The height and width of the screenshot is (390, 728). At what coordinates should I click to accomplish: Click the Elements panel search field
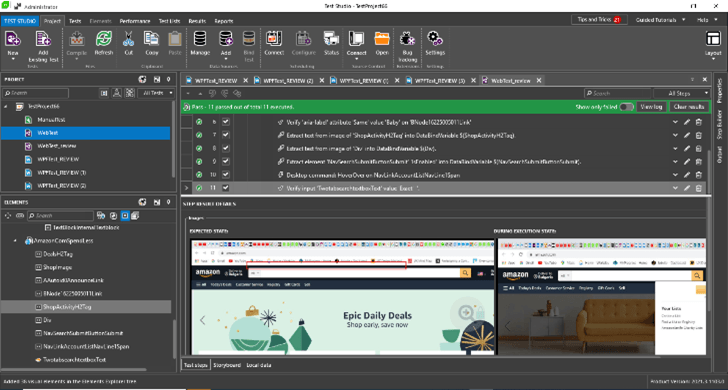point(60,215)
